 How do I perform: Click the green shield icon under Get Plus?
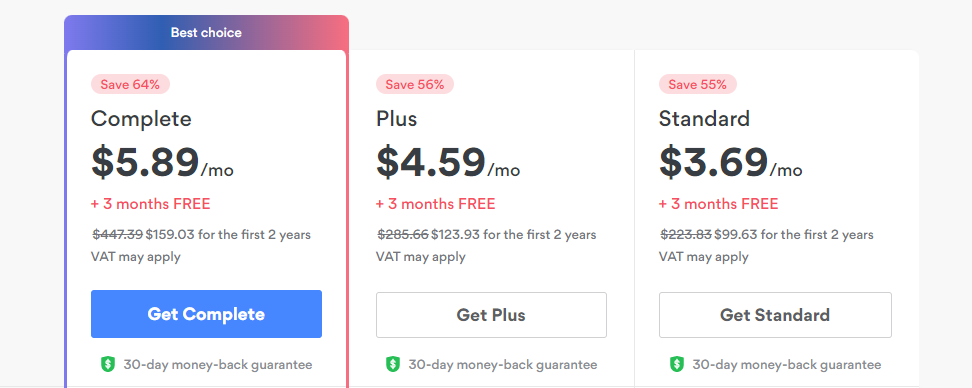pos(393,364)
